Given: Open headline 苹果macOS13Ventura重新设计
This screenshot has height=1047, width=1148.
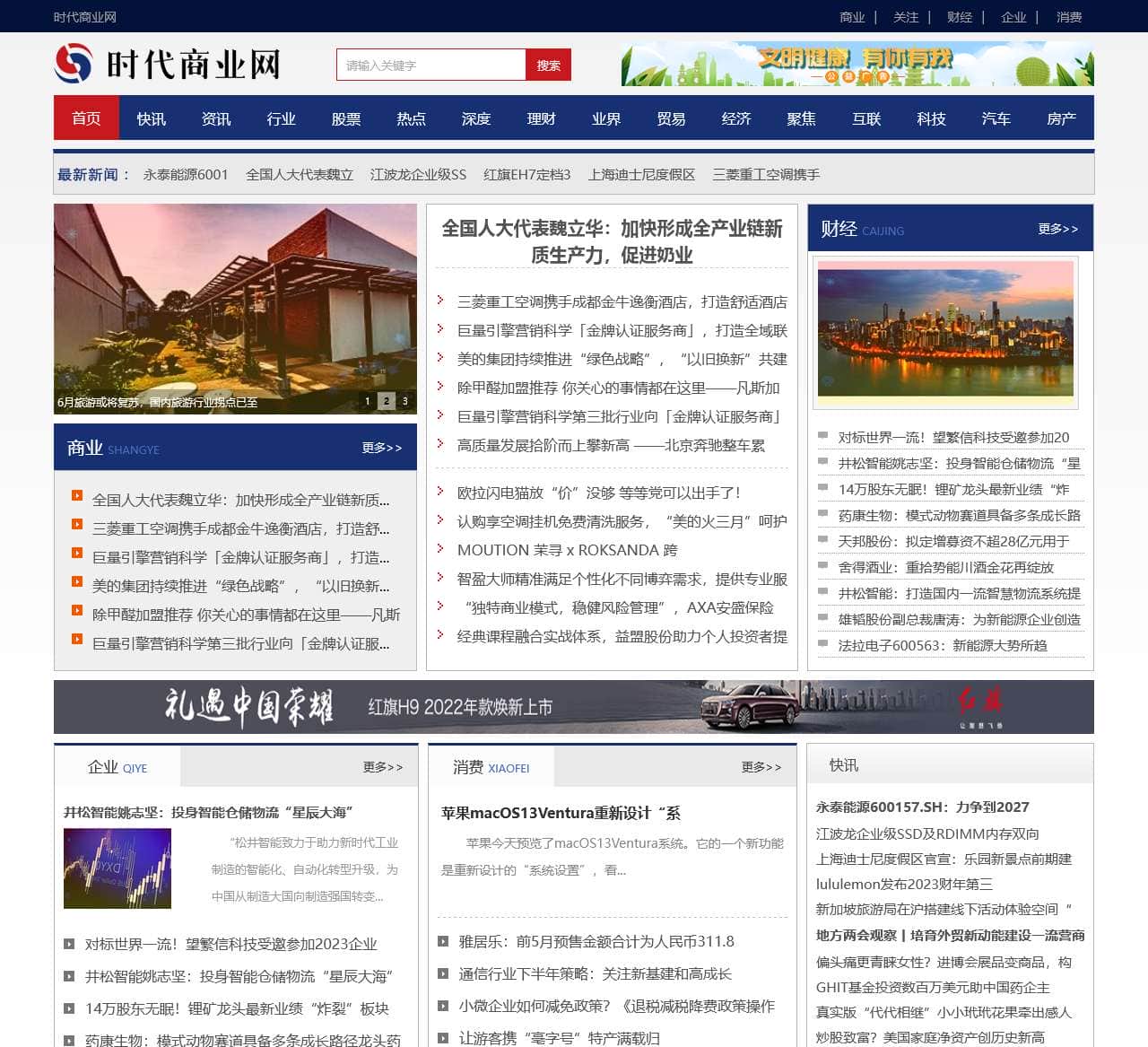Looking at the screenshot, I should tap(561, 813).
